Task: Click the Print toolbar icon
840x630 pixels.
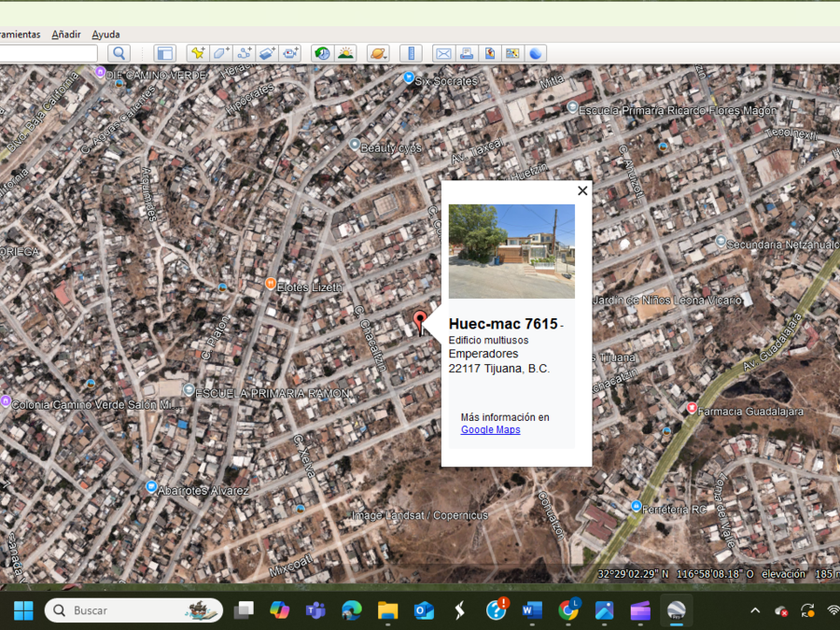Action: tap(466, 53)
